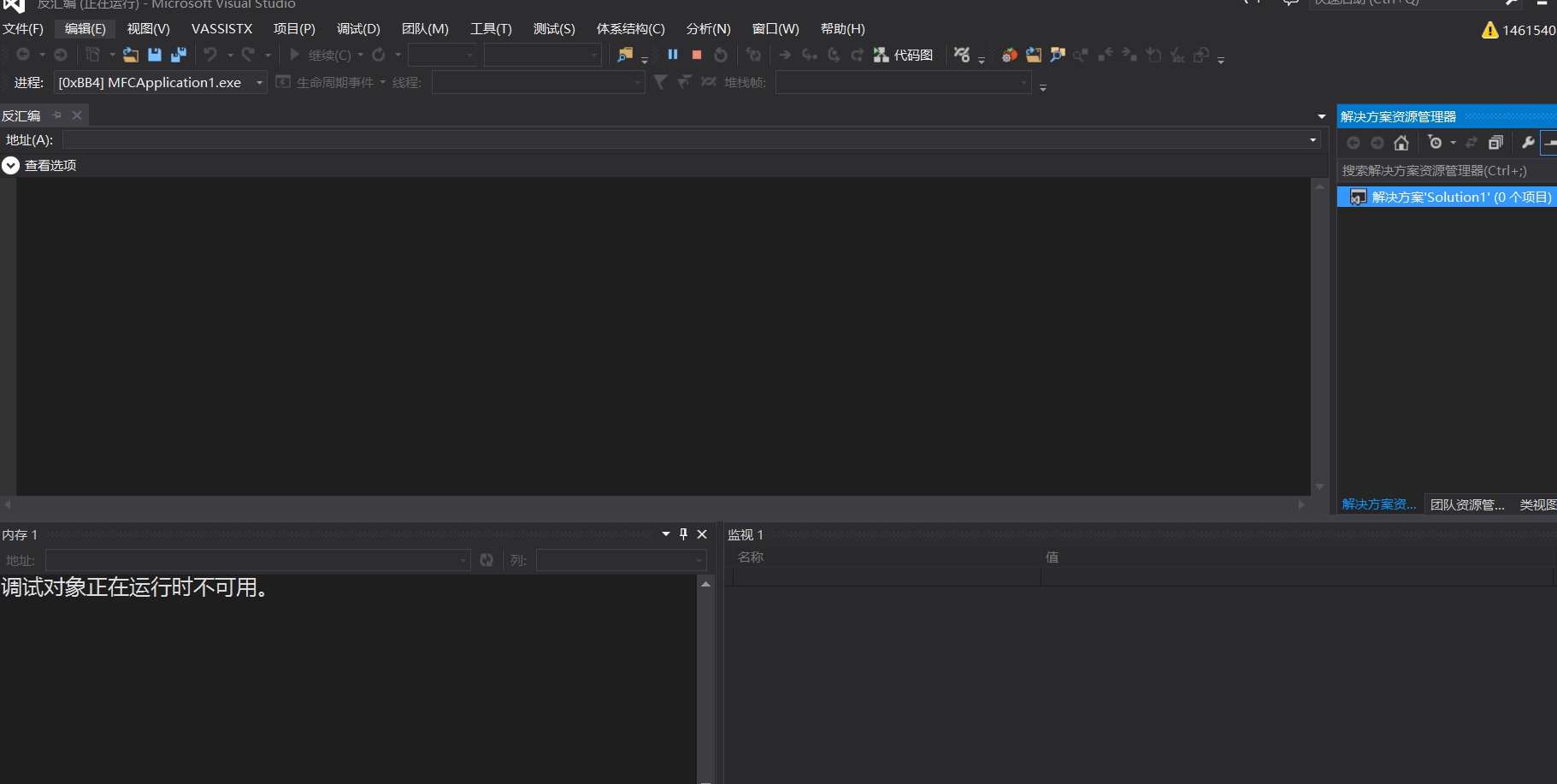Click disassembly vertical scrollbar down arrow
Viewport: 1557px width, 784px height.
1319,486
